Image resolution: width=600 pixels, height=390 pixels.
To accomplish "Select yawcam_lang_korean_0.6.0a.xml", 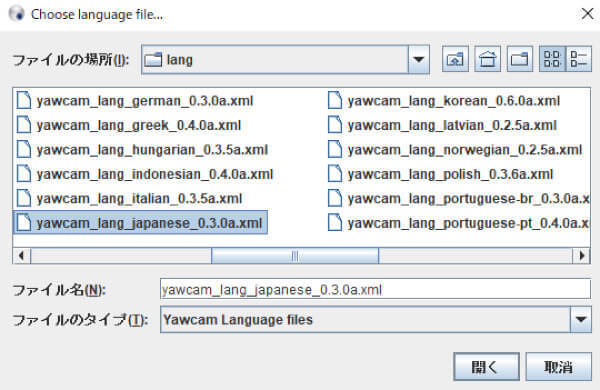I will pos(444,101).
